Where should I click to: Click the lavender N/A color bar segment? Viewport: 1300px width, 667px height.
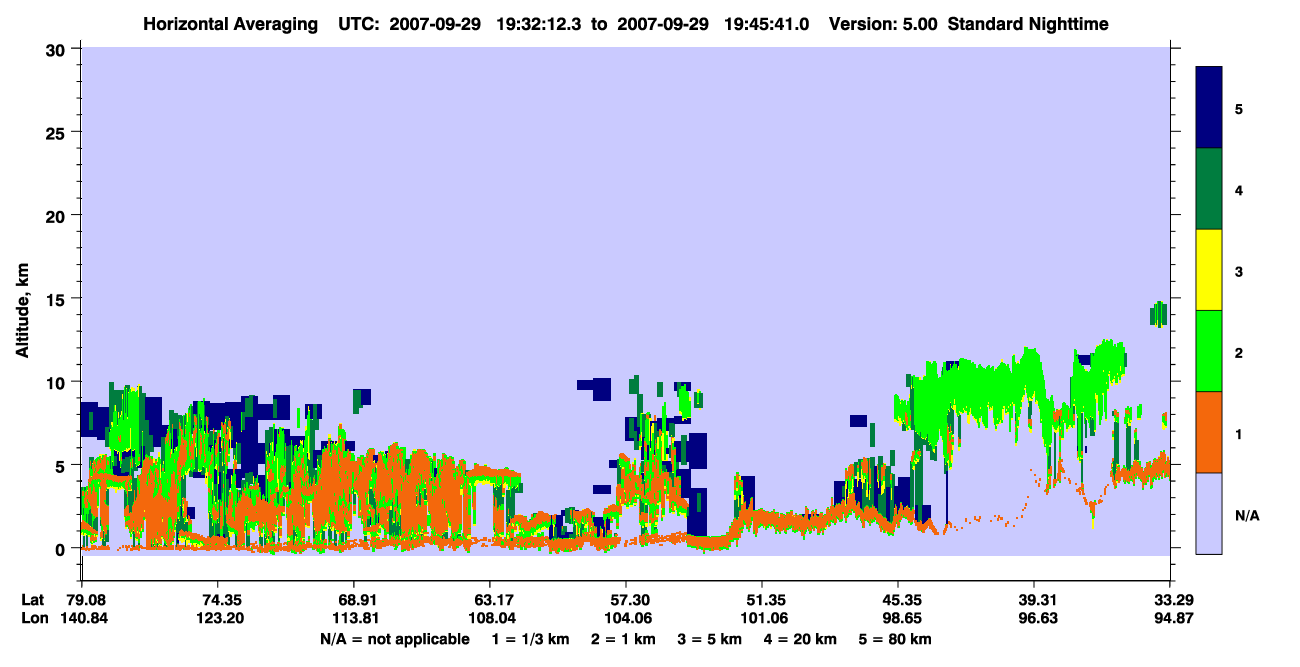tap(1209, 513)
